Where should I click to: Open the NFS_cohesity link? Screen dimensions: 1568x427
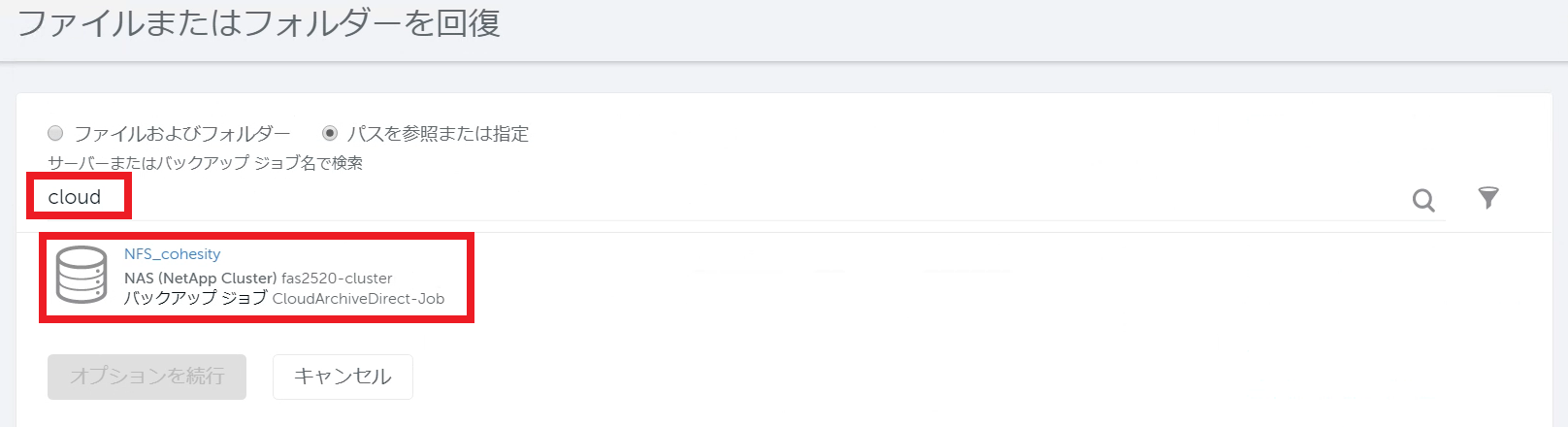point(172,254)
